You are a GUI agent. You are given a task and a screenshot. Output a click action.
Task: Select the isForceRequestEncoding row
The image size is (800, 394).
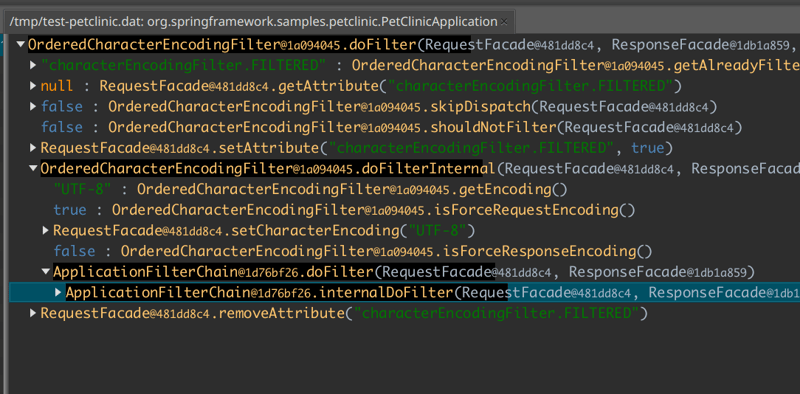point(344,210)
